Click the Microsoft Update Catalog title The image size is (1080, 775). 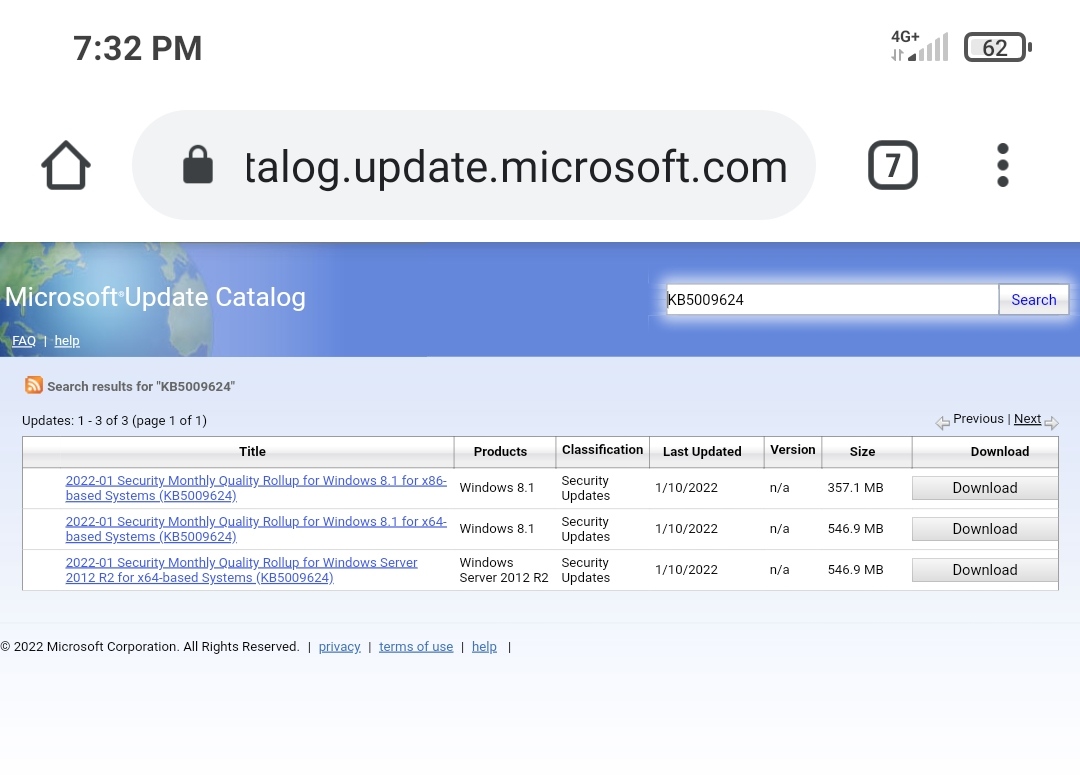pos(155,297)
